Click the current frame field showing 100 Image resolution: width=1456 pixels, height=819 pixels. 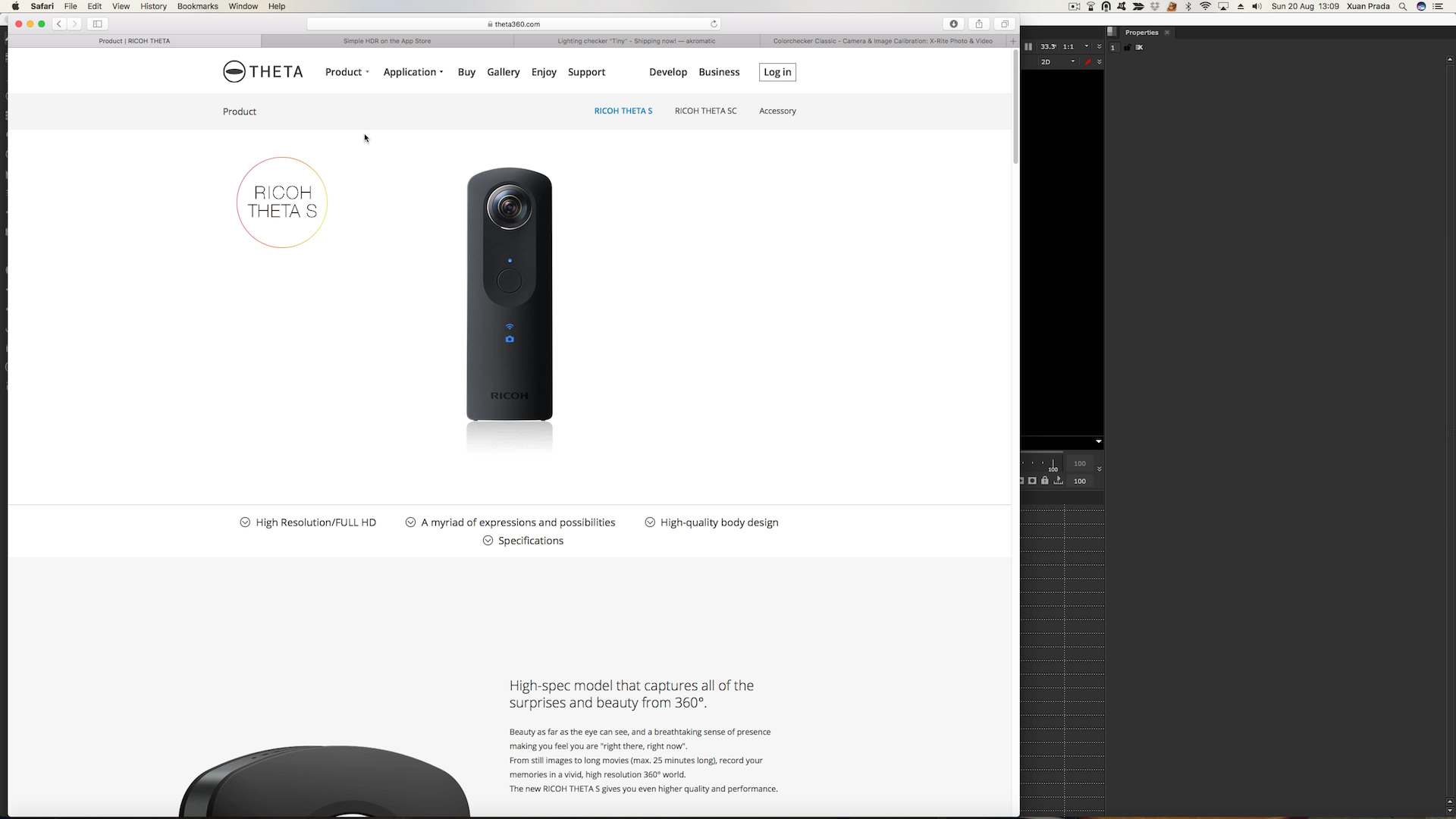coord(1080,481)
